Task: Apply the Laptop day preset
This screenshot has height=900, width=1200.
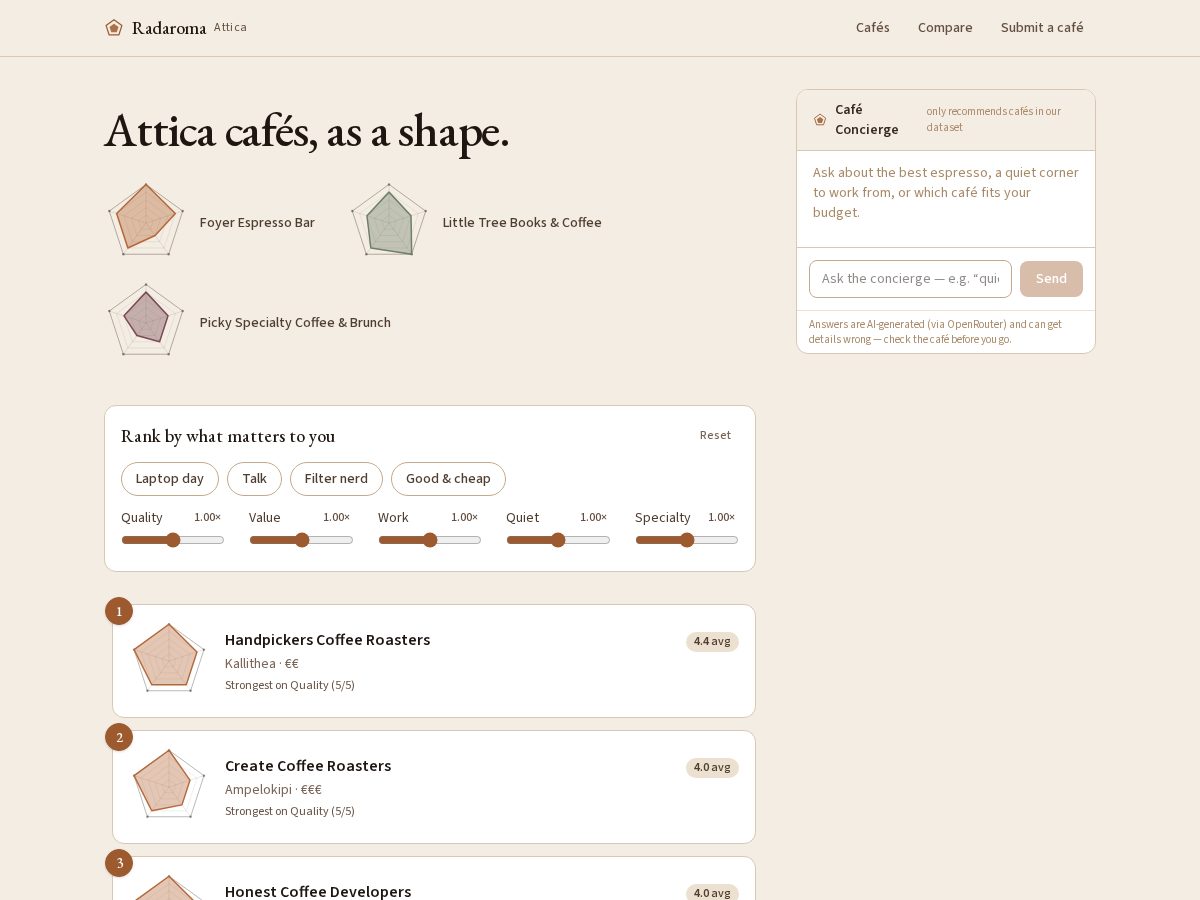Action: 170,479
